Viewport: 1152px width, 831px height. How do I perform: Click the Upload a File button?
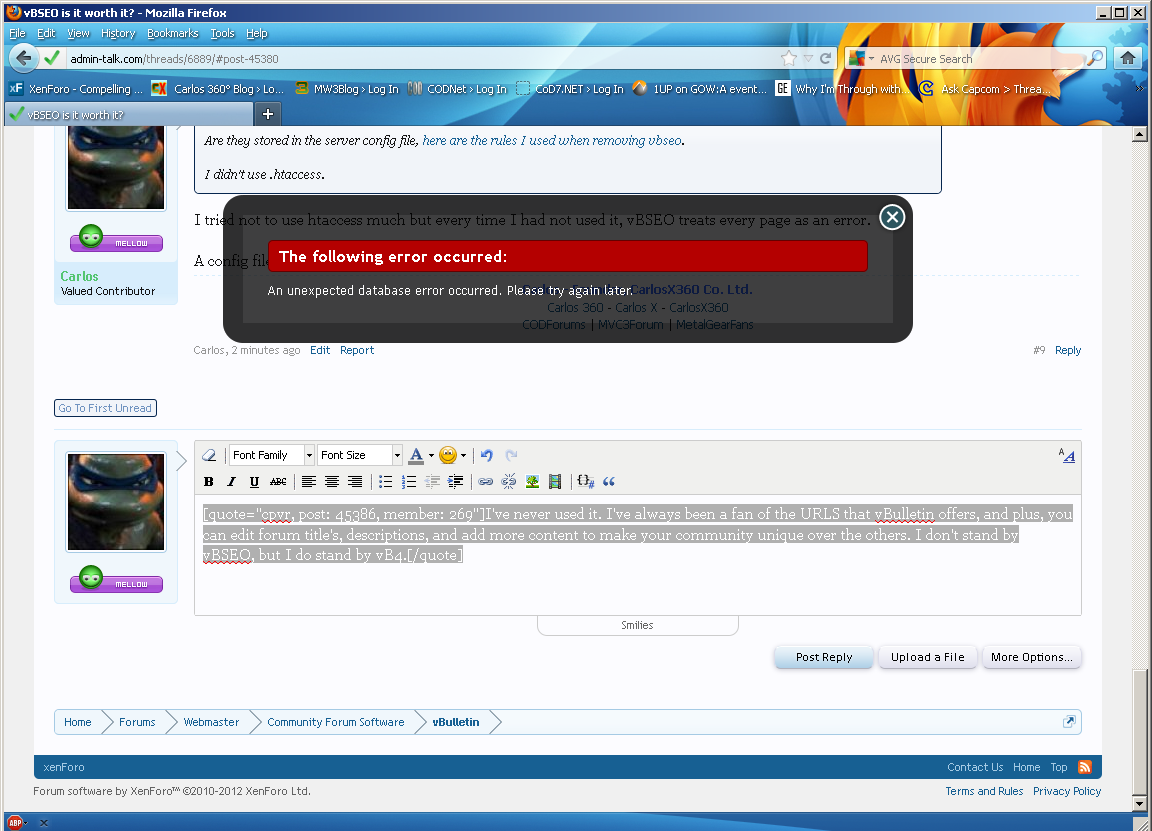927,657
